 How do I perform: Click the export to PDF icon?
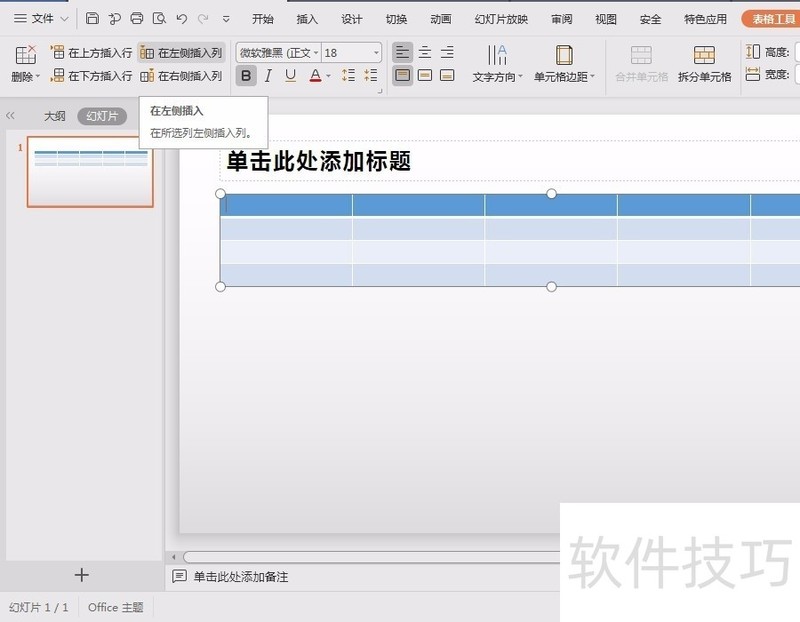(115, 18)
